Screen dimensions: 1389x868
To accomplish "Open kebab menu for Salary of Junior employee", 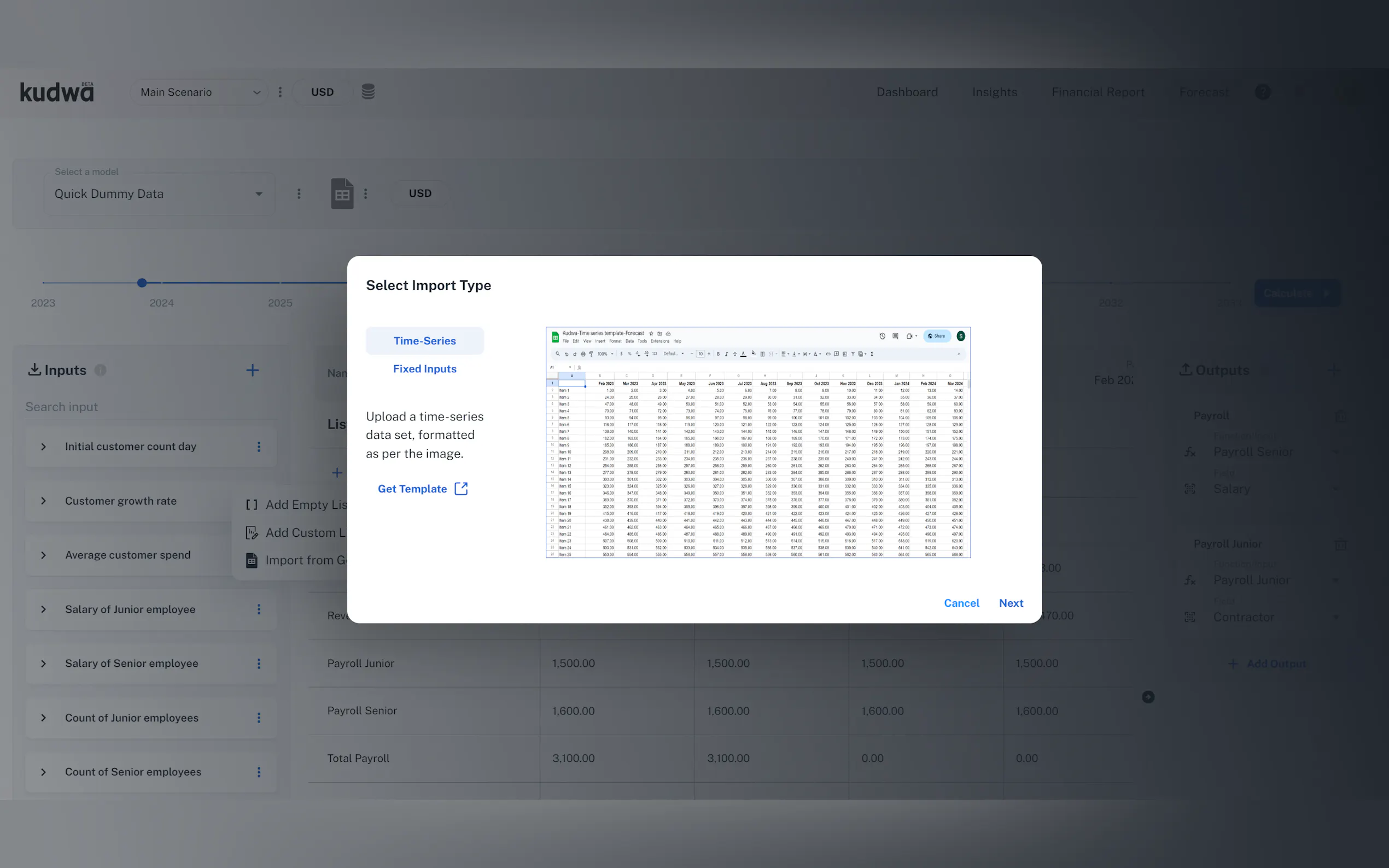I will click(259, 609).
